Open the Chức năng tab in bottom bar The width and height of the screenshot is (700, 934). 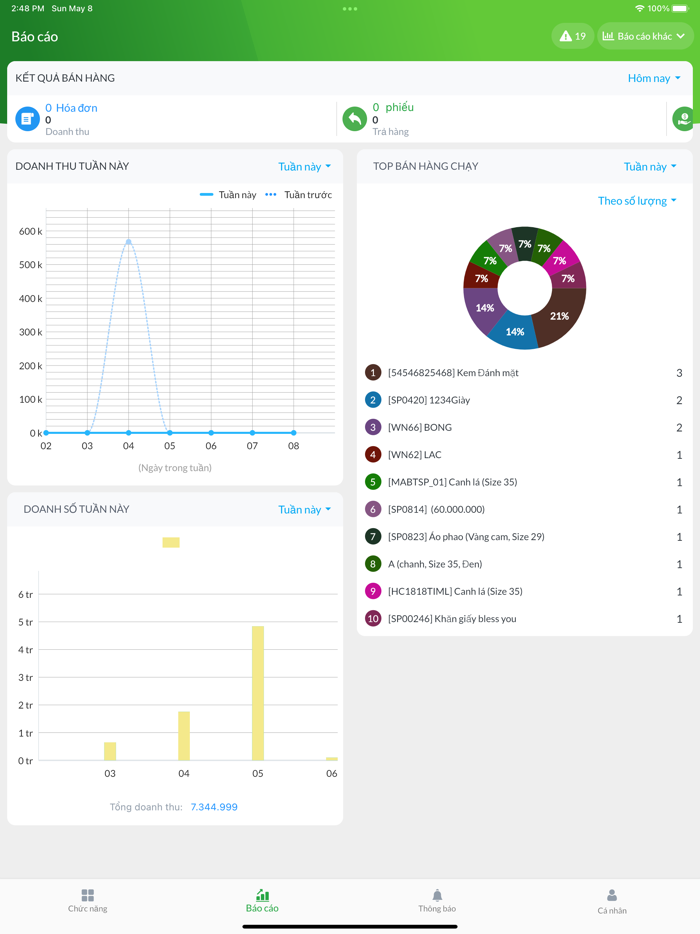[x=88, y=901]
